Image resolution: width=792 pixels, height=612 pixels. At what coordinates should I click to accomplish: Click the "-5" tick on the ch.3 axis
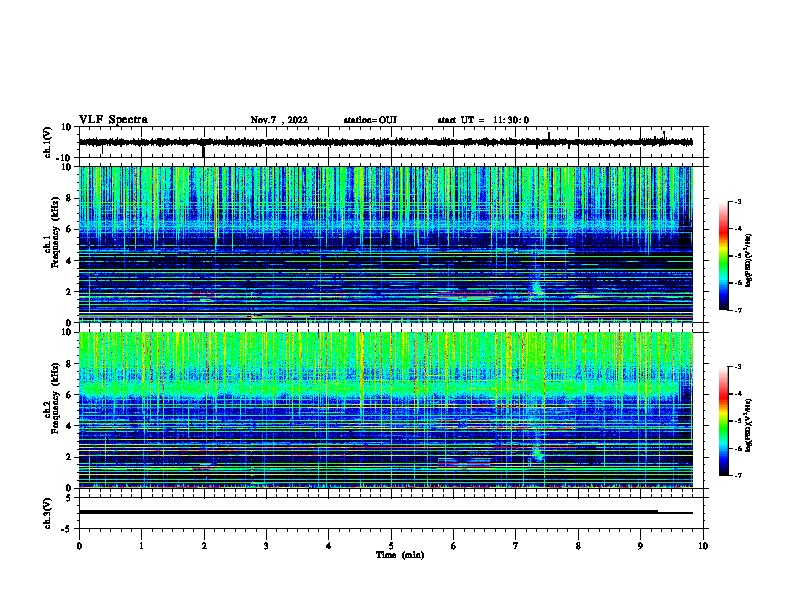(x=68, y=529)
